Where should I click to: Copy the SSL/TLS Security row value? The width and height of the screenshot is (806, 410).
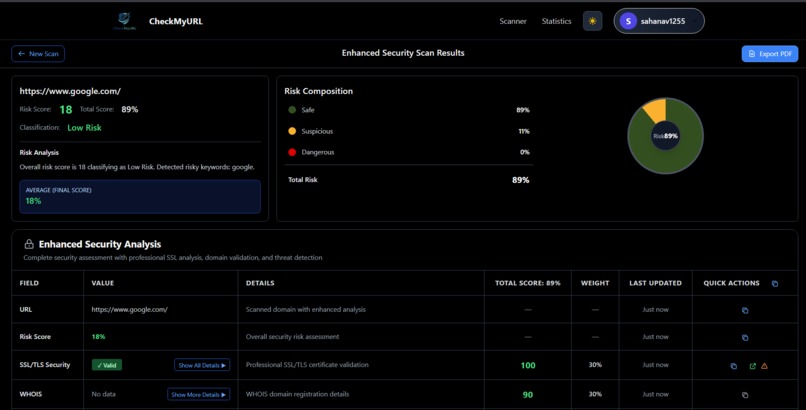(734, 366)
